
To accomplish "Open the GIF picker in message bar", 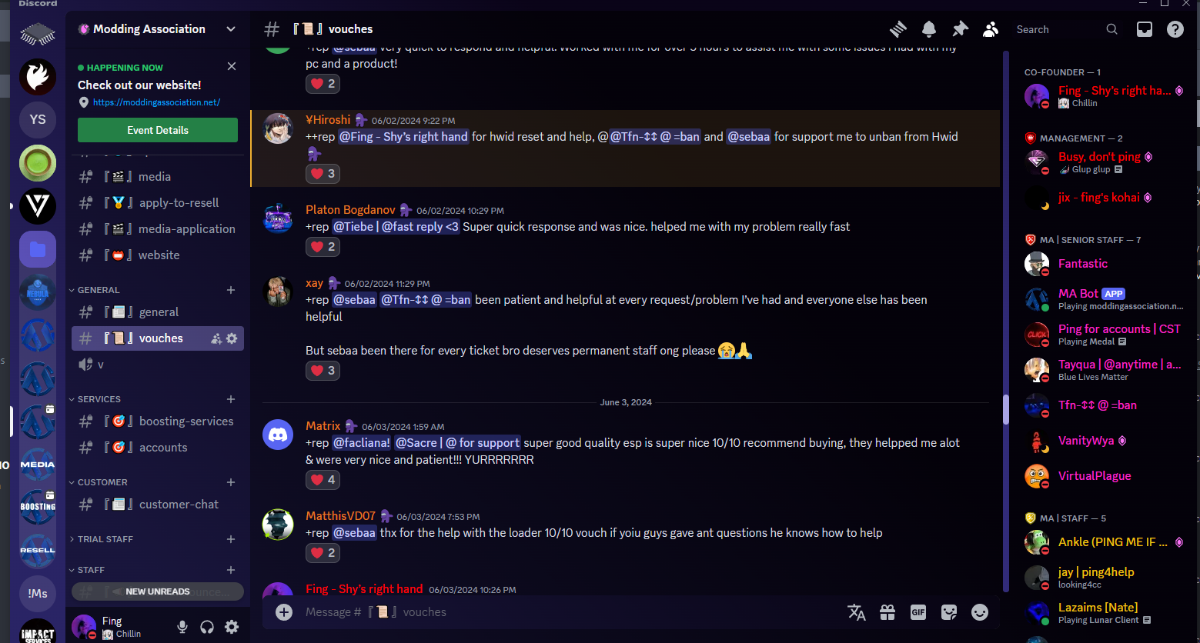I will [x=918, y=612].
